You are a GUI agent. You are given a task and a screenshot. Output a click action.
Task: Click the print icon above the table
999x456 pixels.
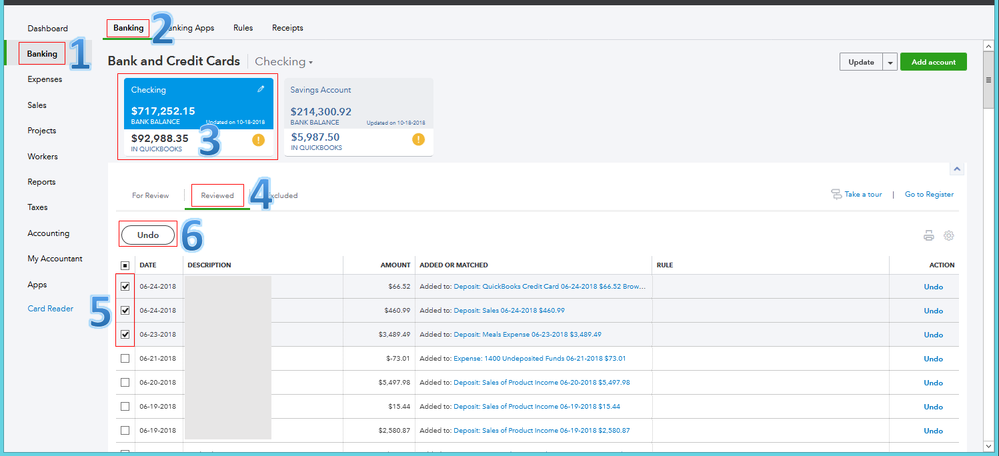coord(929,236)
